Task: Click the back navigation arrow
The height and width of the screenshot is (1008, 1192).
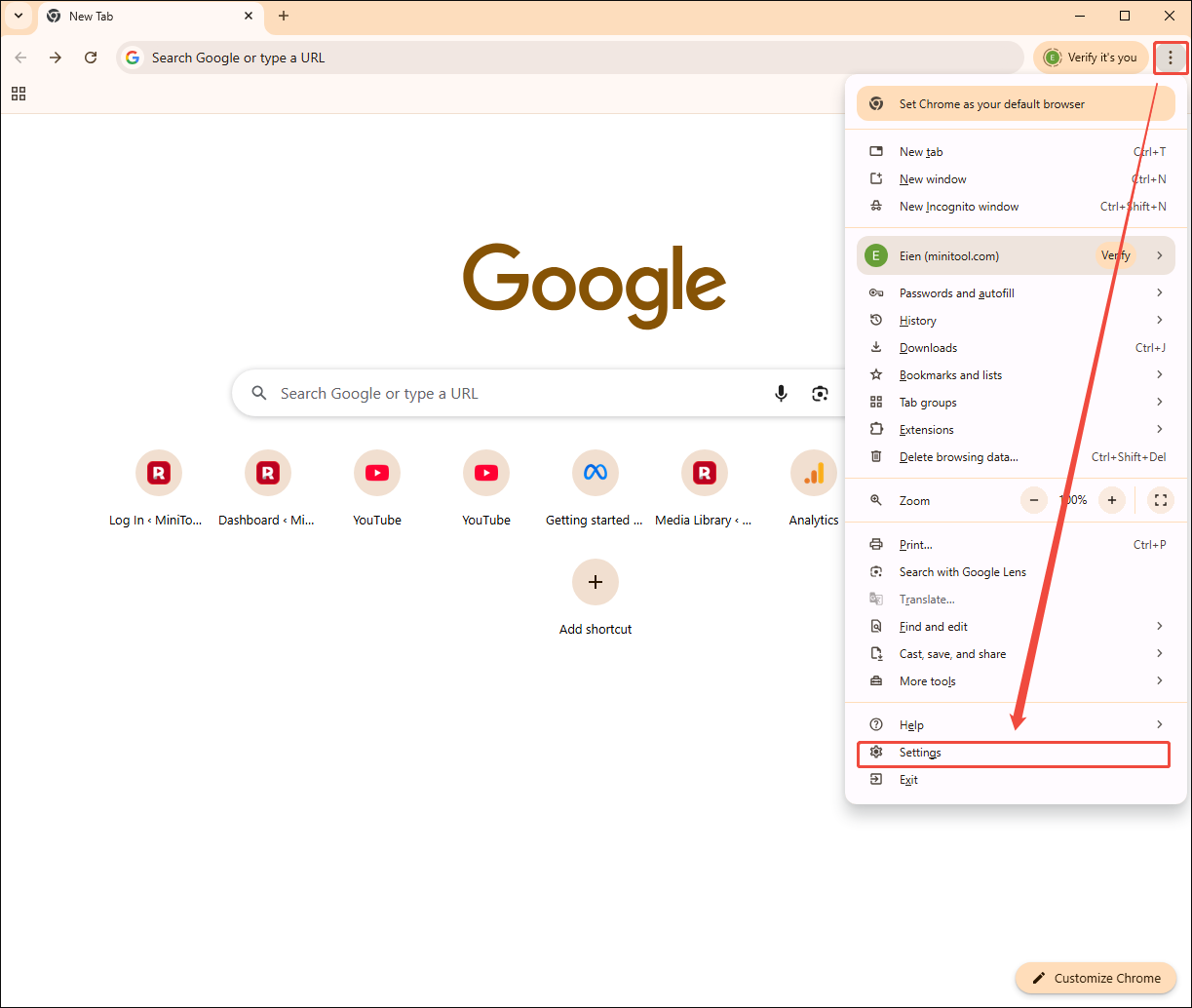Action: pyautogui.click(x=20, y=58)
